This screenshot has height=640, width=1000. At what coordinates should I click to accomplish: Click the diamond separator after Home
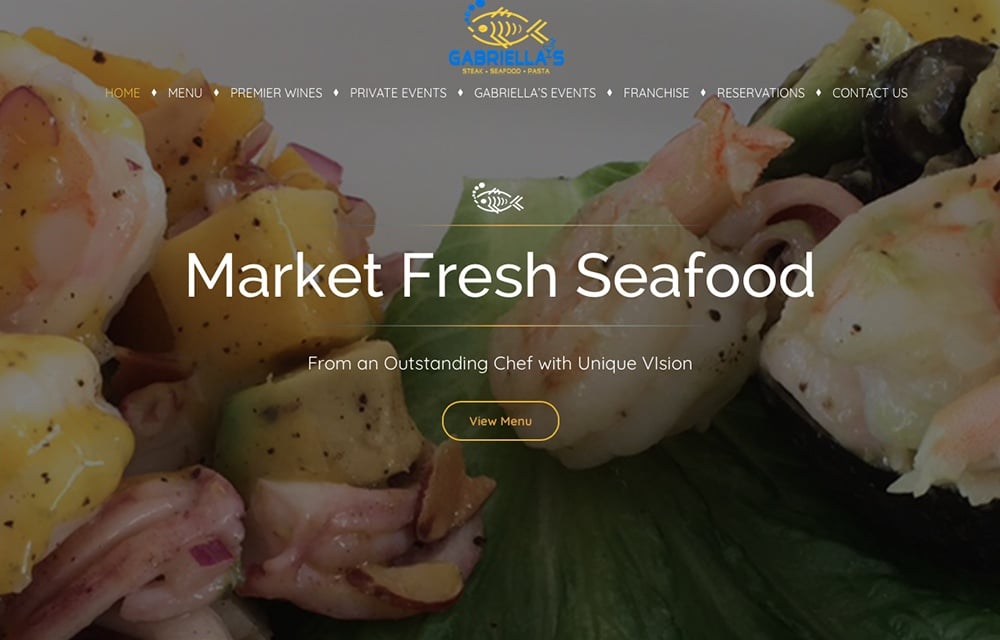pos(154,93)
